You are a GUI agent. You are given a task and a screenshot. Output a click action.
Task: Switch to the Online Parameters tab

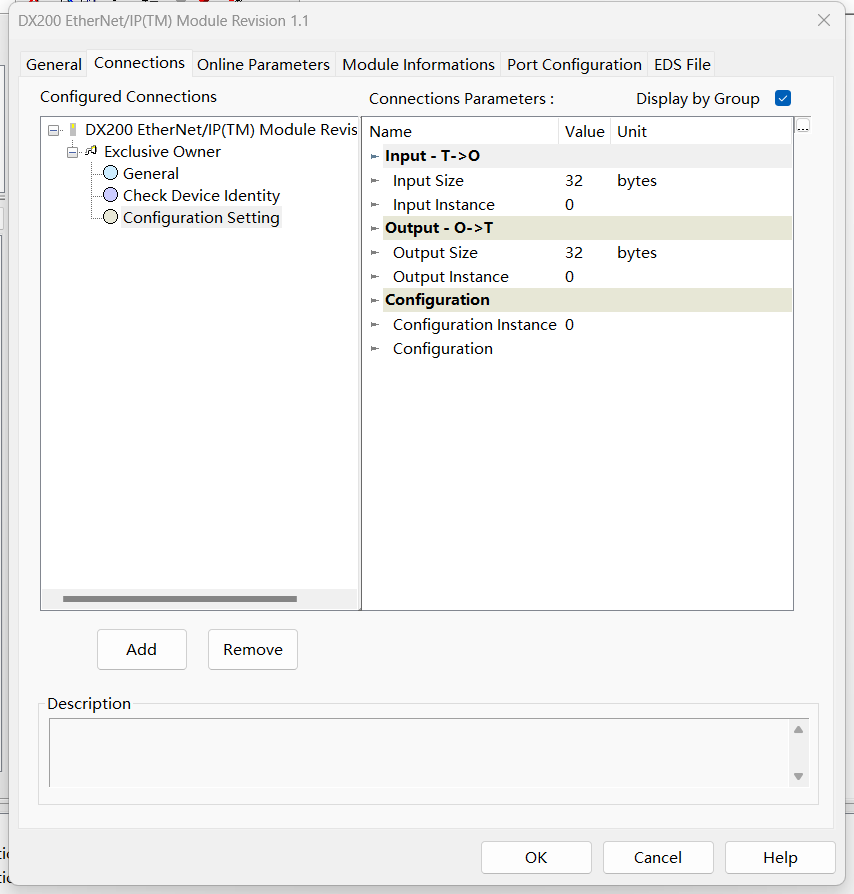(263, 65)
